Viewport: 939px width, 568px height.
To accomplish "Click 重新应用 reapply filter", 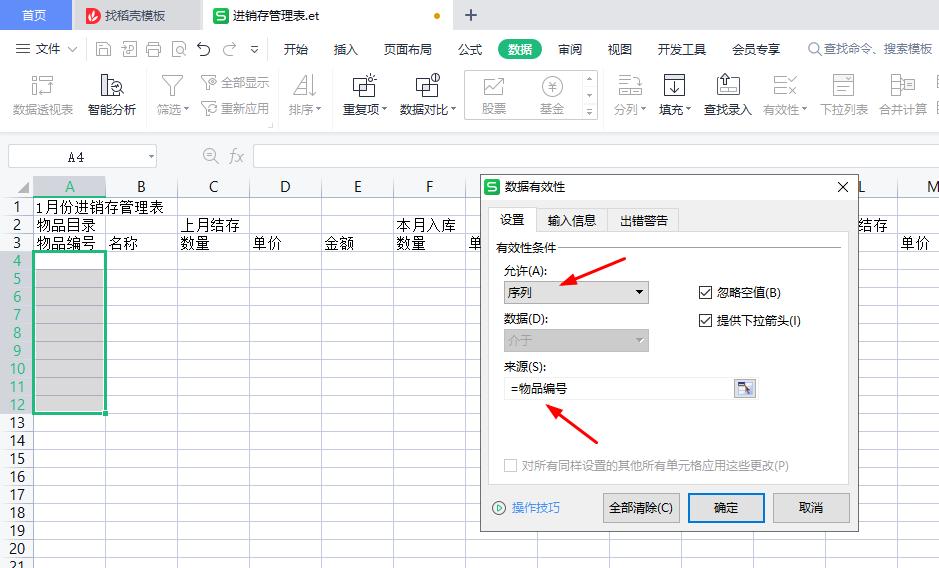I will point(235,108).
